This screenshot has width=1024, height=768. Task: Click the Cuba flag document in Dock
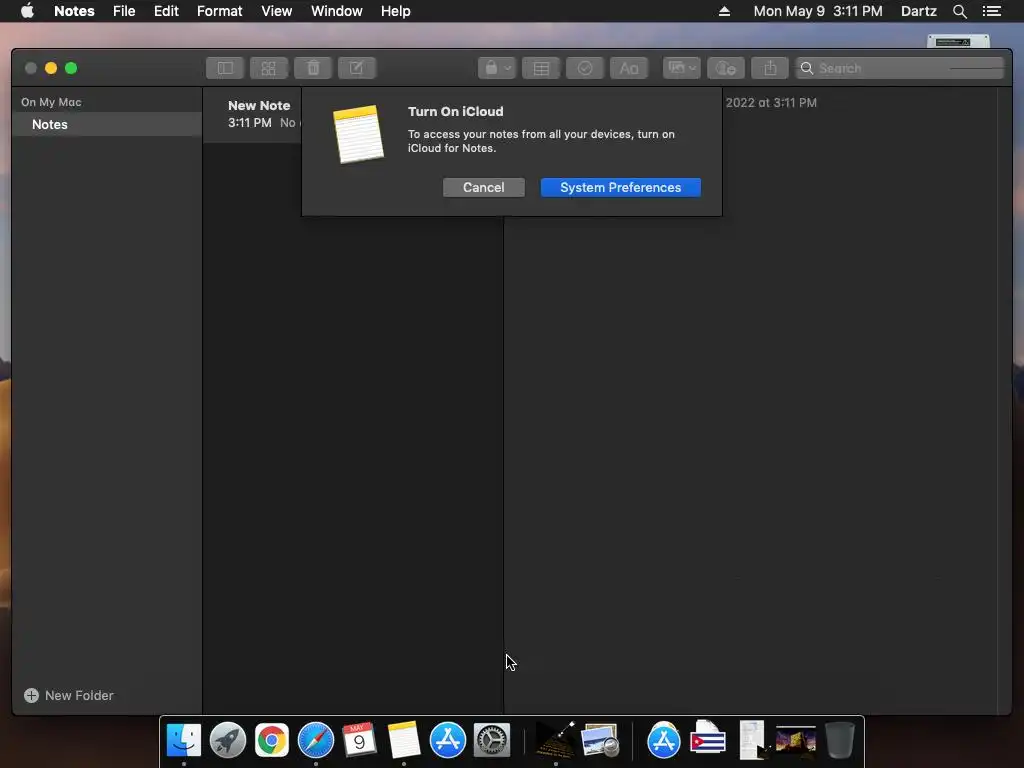[708, 740]
